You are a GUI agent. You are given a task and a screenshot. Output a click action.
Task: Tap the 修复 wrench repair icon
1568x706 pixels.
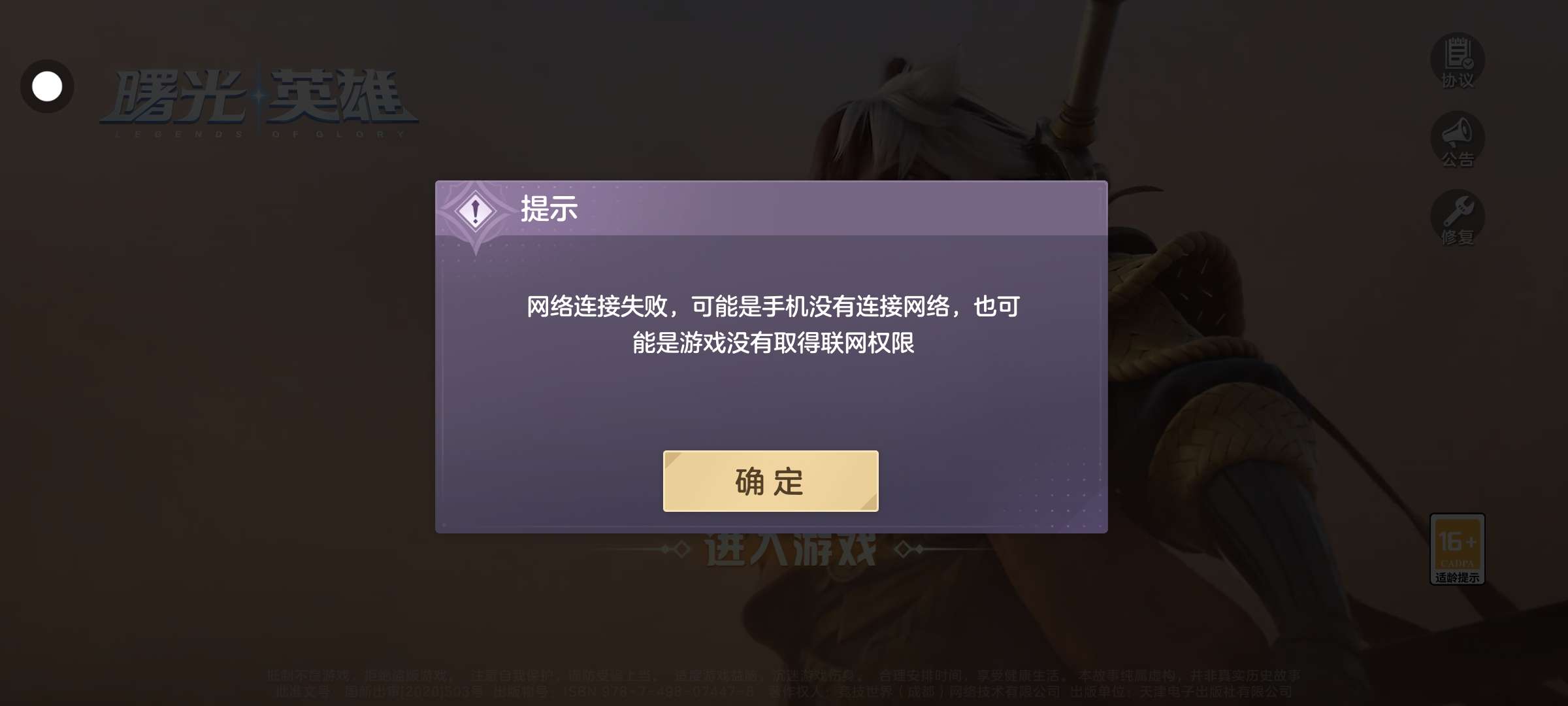click(x=1458, y=218)
